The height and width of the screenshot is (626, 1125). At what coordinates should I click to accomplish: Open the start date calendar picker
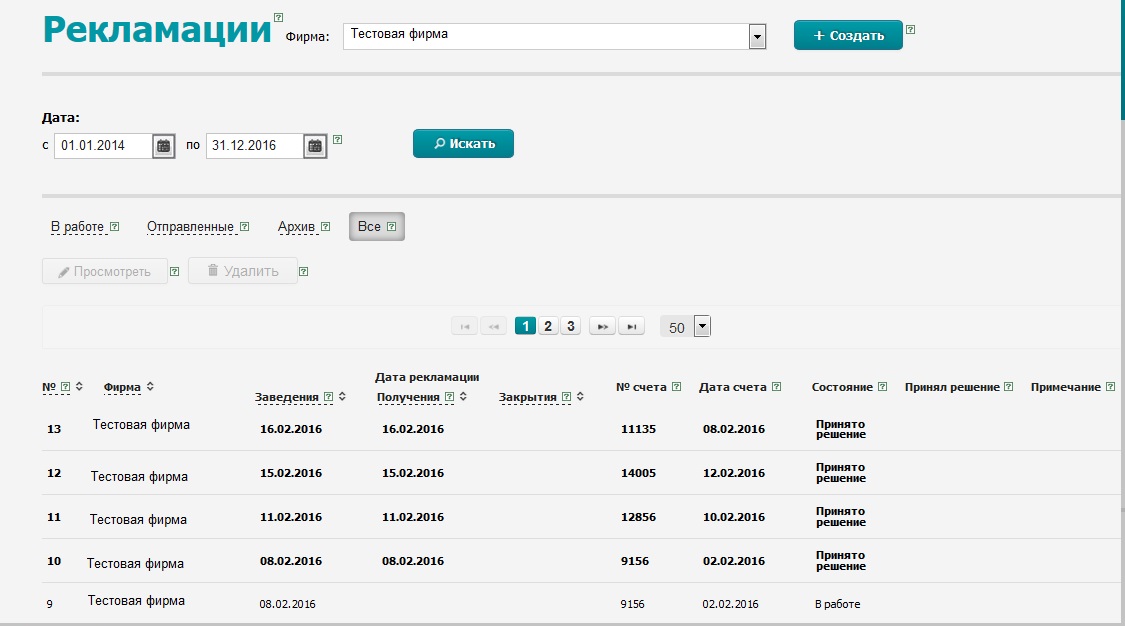(164, 146)
